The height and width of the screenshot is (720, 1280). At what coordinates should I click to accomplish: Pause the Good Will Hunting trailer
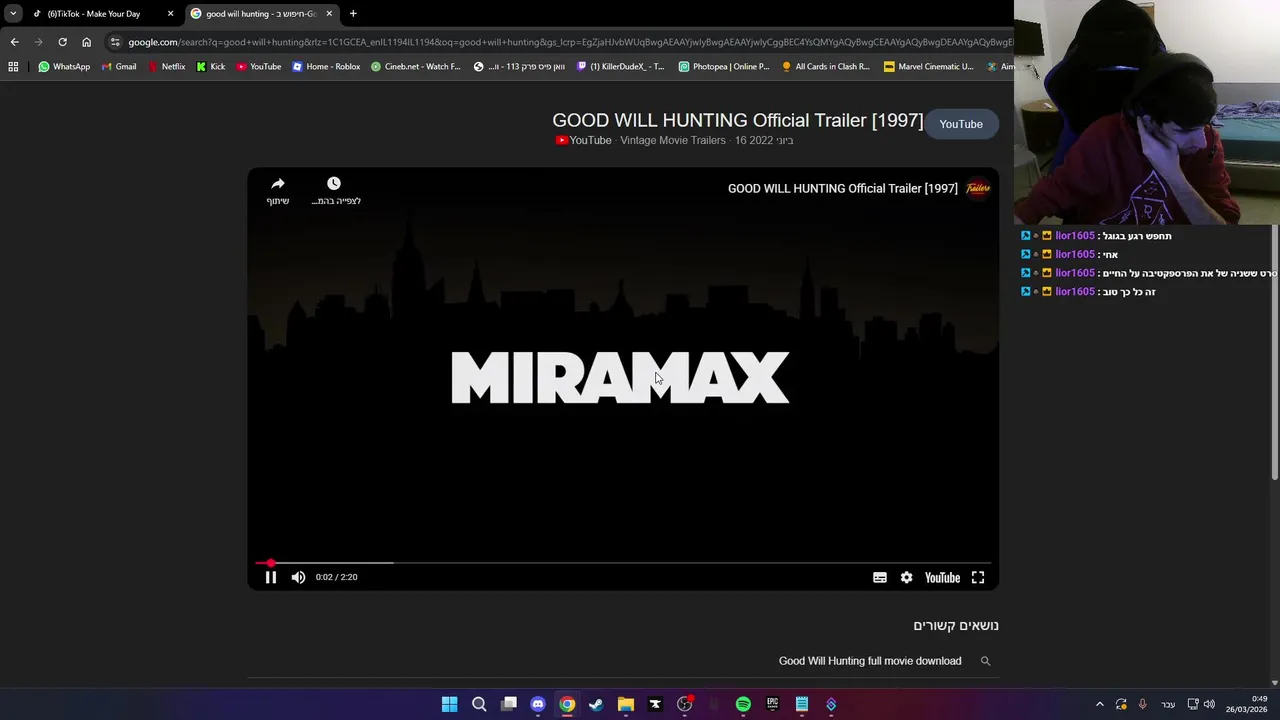pyautogui.click(x=270, y=577)
